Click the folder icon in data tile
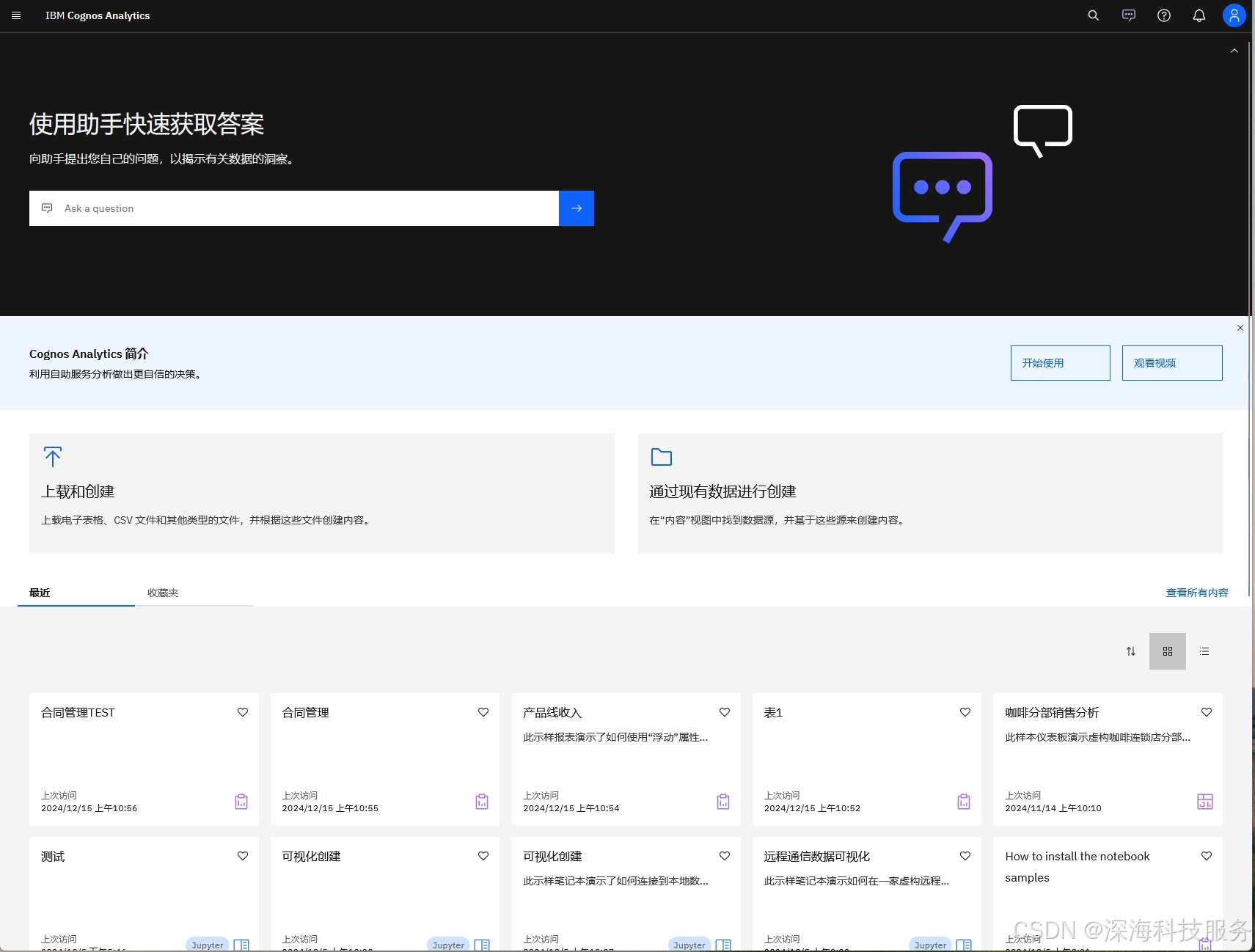The image size is (1255, 952). [661, 457]
